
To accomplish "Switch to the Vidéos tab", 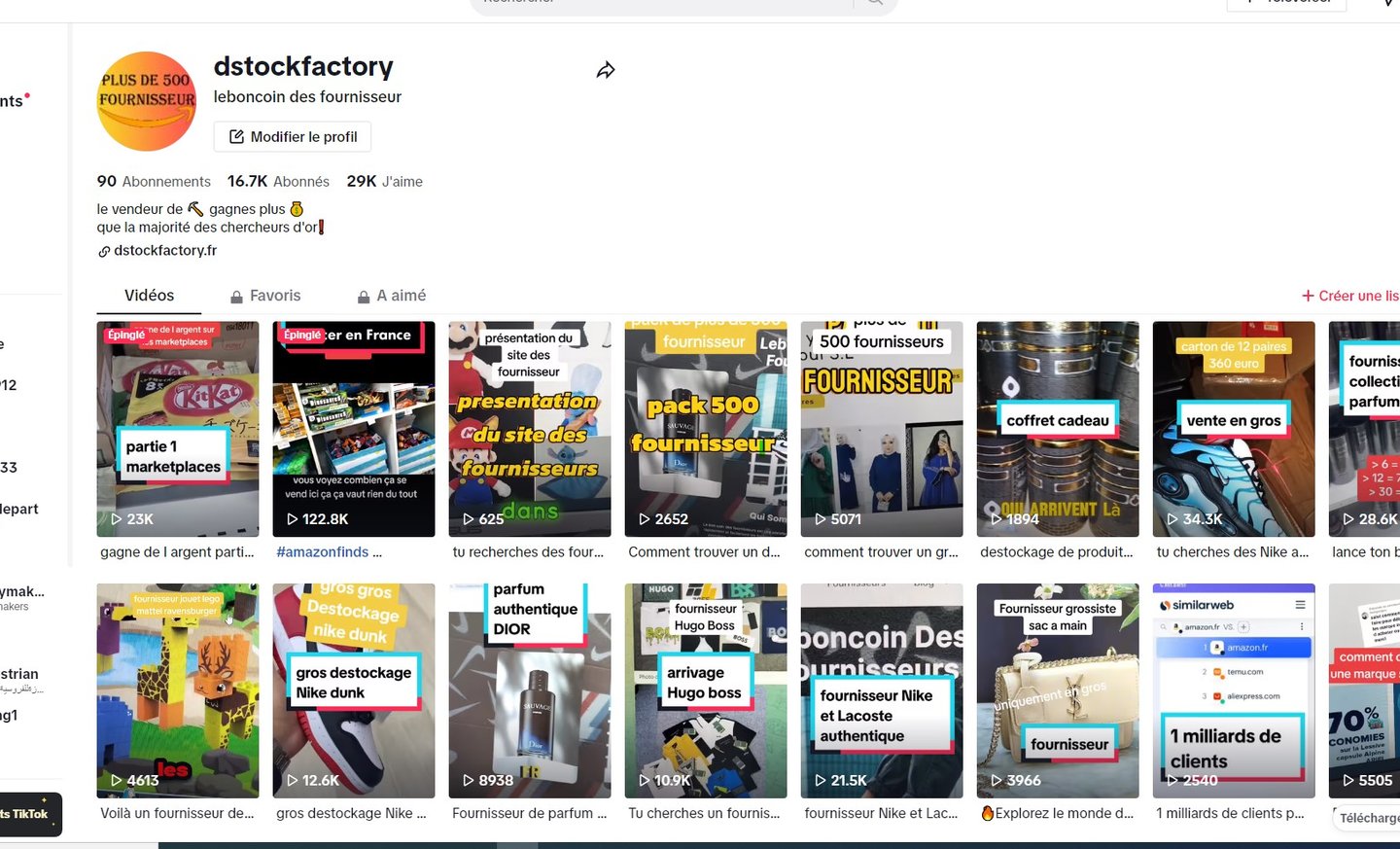I will coord(149,295).
